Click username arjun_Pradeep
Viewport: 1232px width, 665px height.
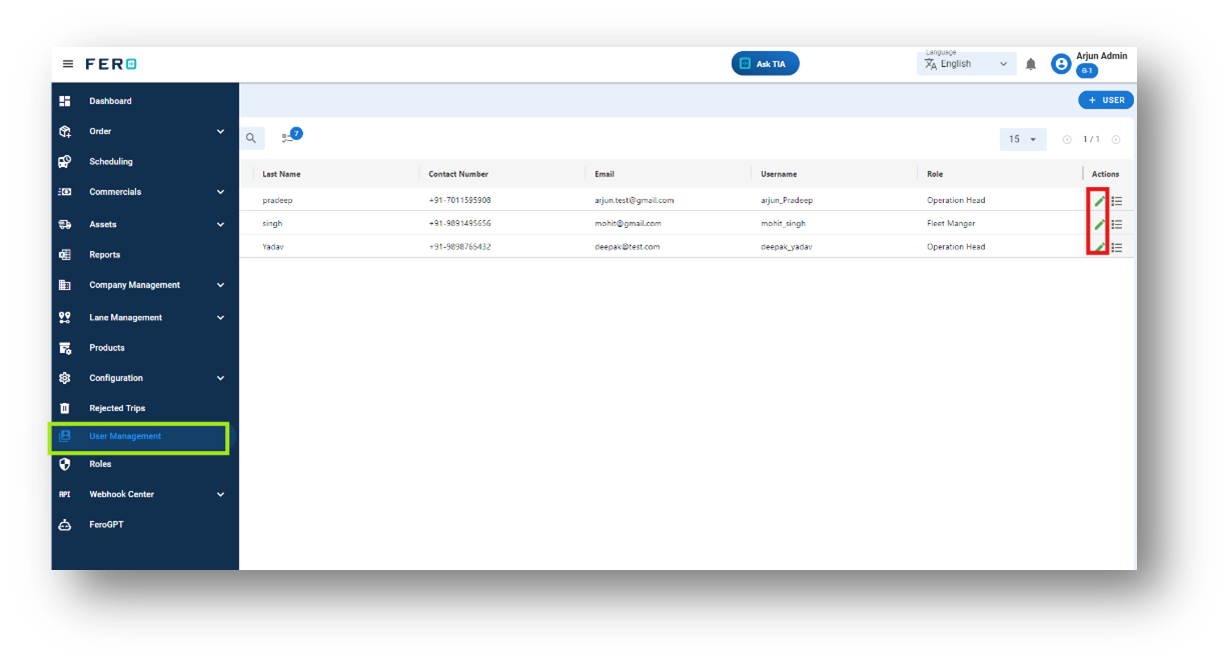point(787,201)
